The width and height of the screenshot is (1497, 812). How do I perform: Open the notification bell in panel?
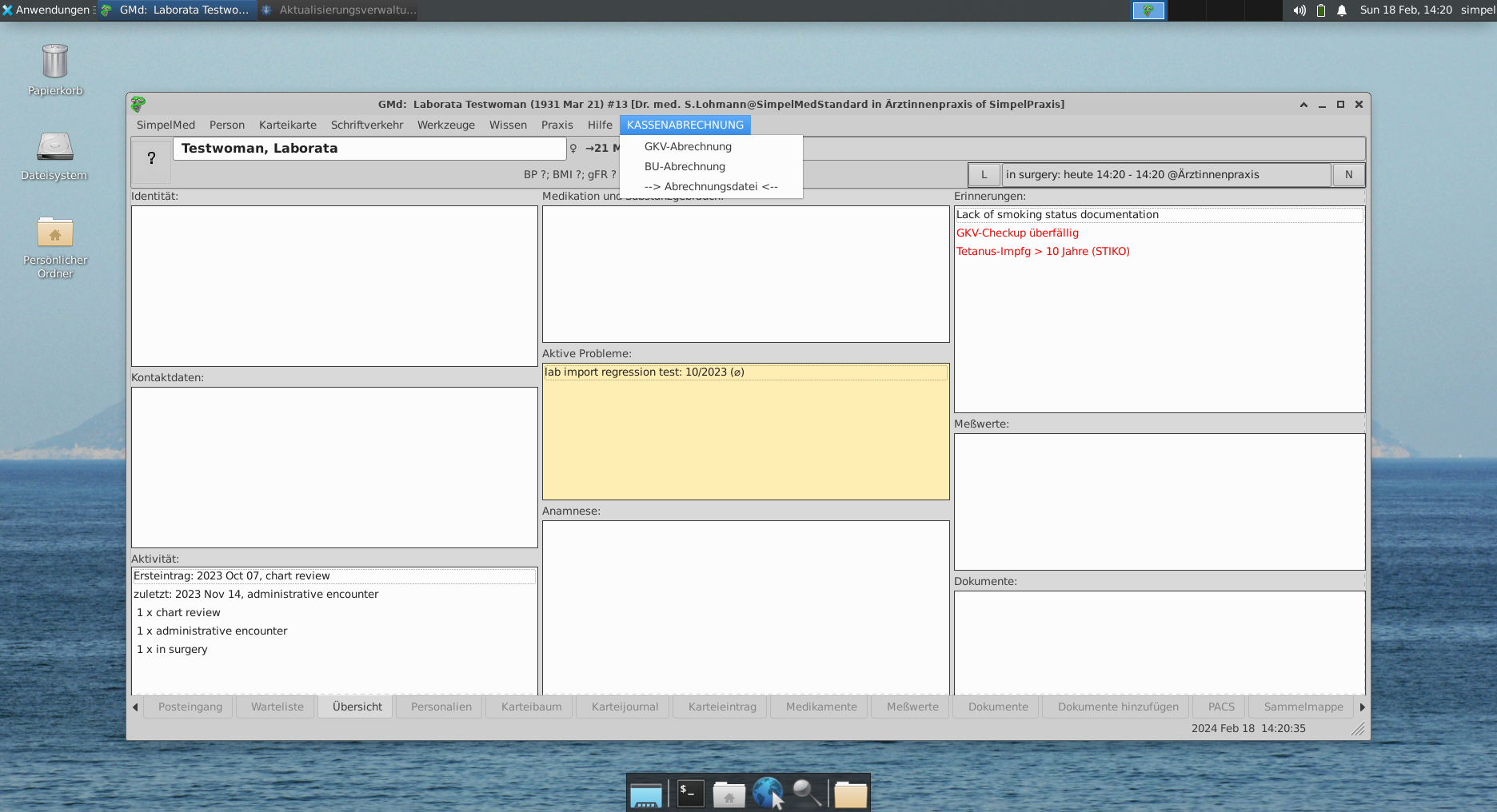coord(1342,10)
